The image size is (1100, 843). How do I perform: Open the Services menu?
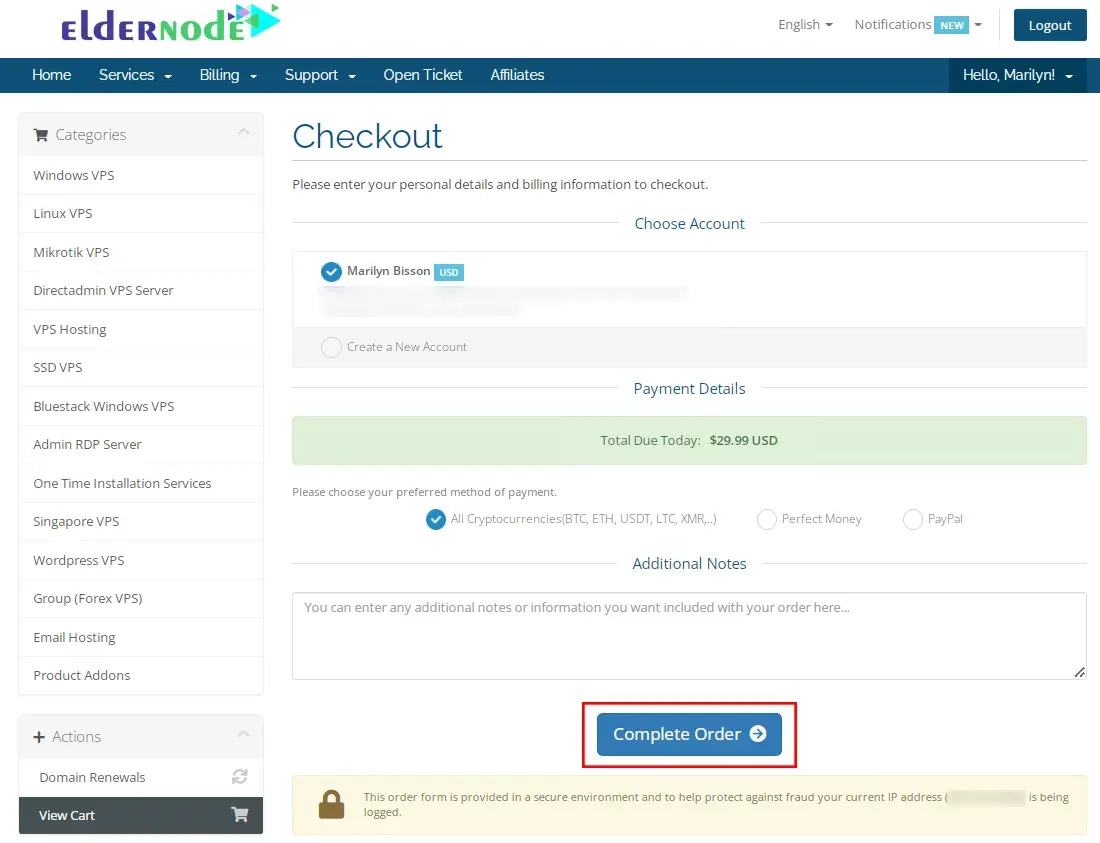coord(135,75)
